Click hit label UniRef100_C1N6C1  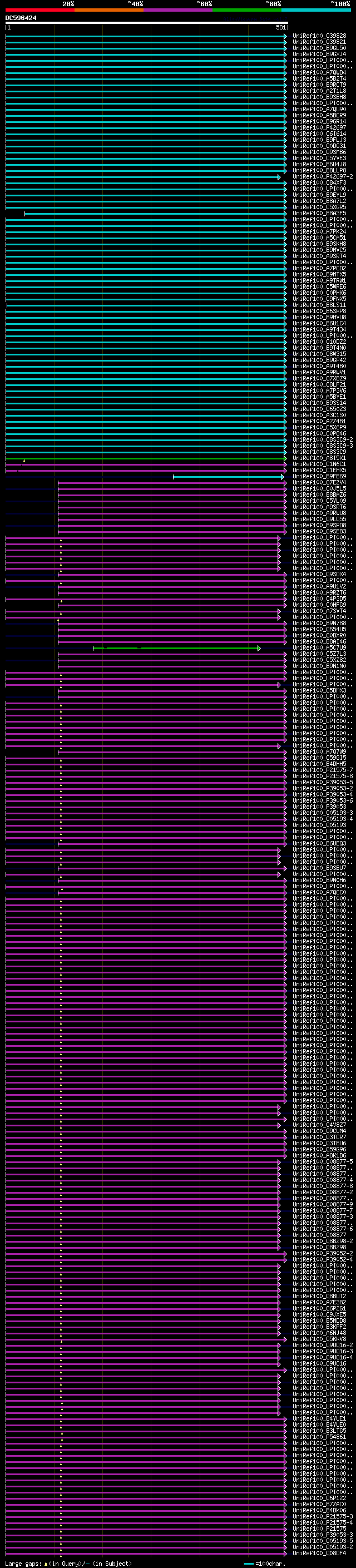coord(319,464)
